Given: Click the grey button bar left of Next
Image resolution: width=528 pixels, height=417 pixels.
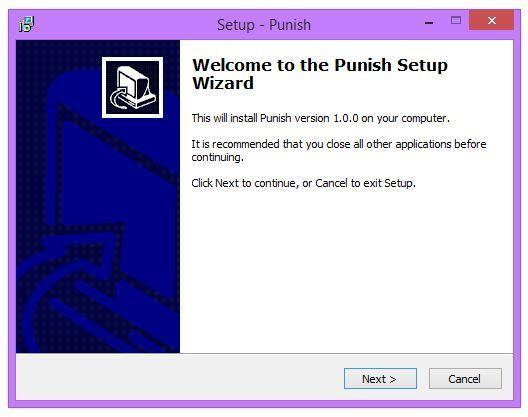Looking at the screenshot, I should tap(178, 377).
